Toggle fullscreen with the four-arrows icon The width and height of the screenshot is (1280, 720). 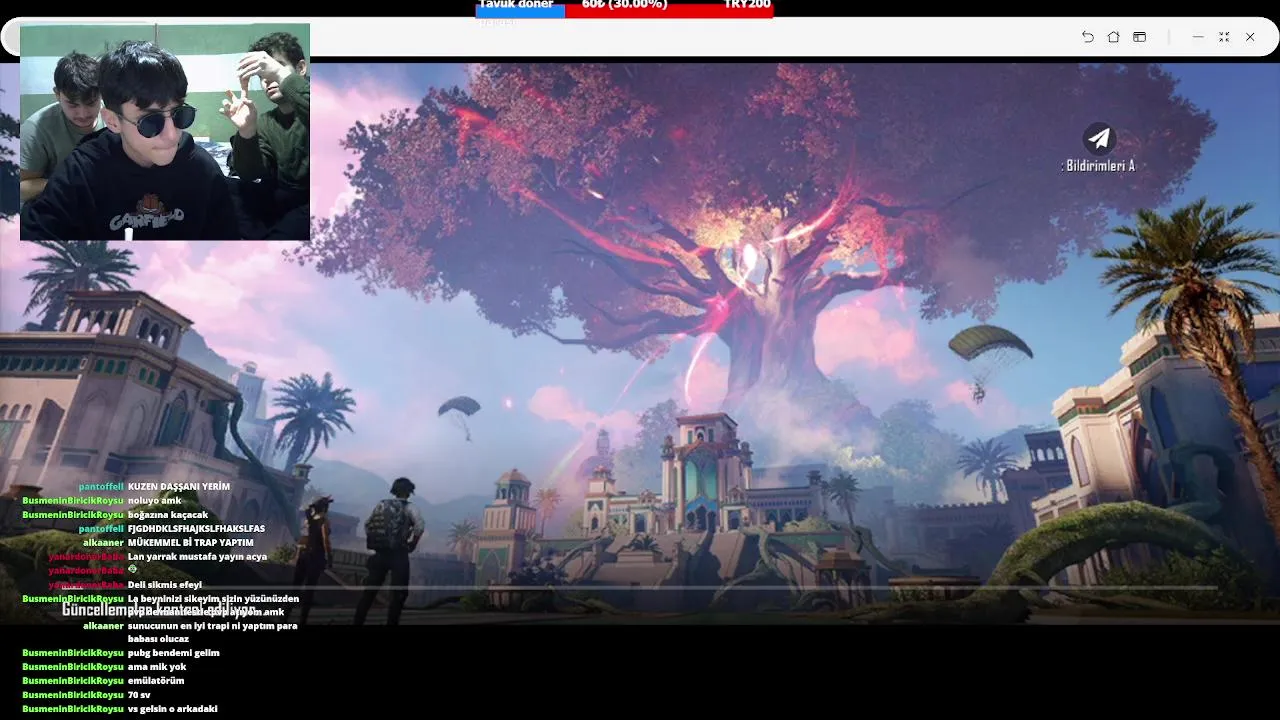pyautogui.click(x=1224, y=37)
